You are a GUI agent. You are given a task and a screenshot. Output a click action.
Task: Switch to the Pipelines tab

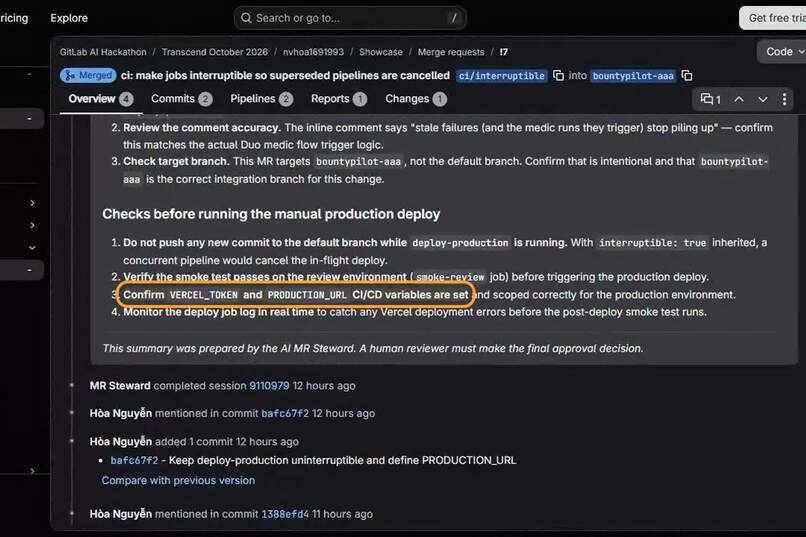point(262,99)
